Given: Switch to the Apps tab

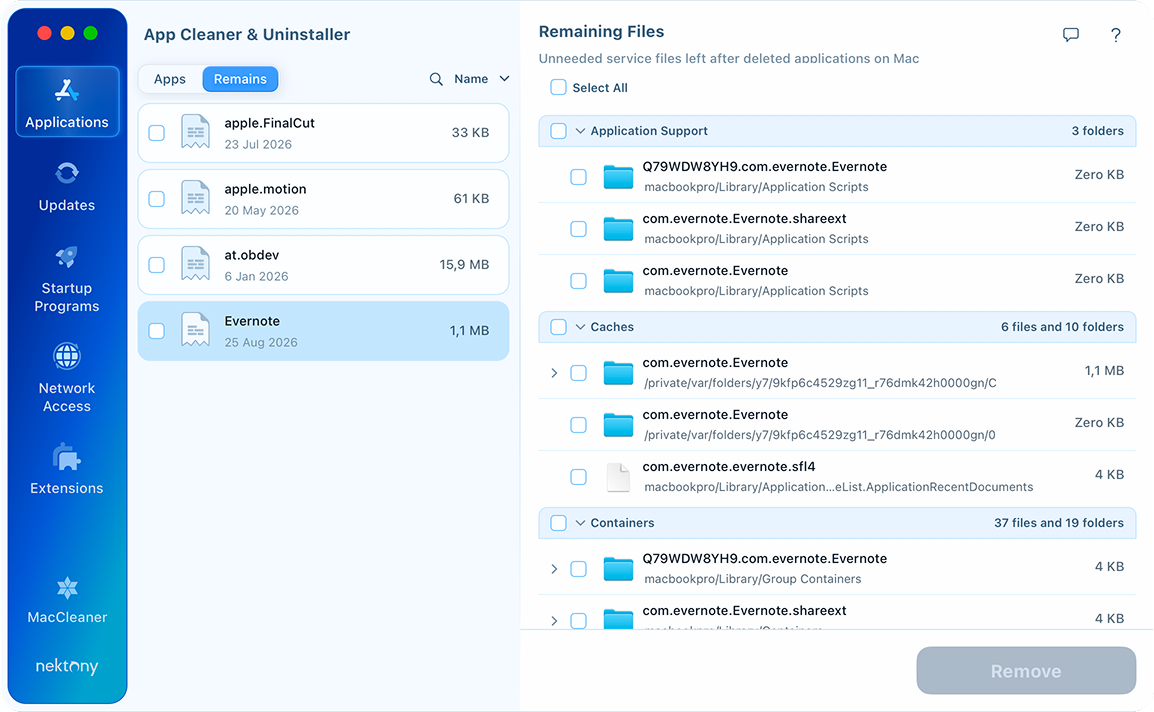Looking at the screenshot, I should pos(170,79).
